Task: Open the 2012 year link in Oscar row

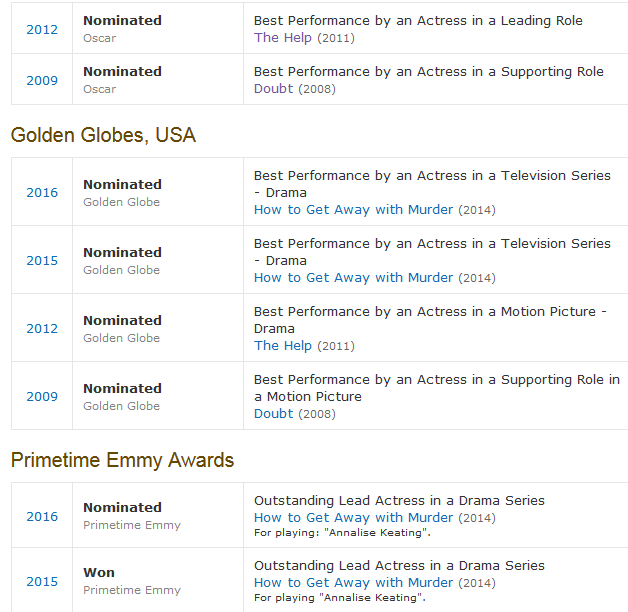Action: (x=42, y=29)
